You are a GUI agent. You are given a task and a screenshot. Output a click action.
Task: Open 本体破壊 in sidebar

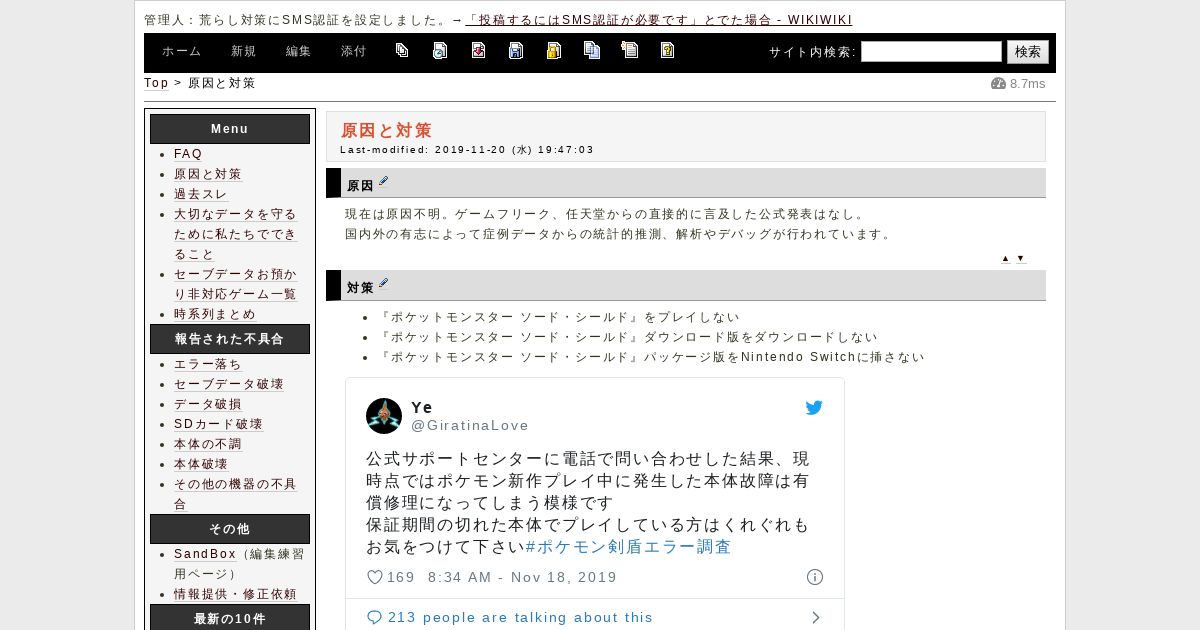(201, 464)
